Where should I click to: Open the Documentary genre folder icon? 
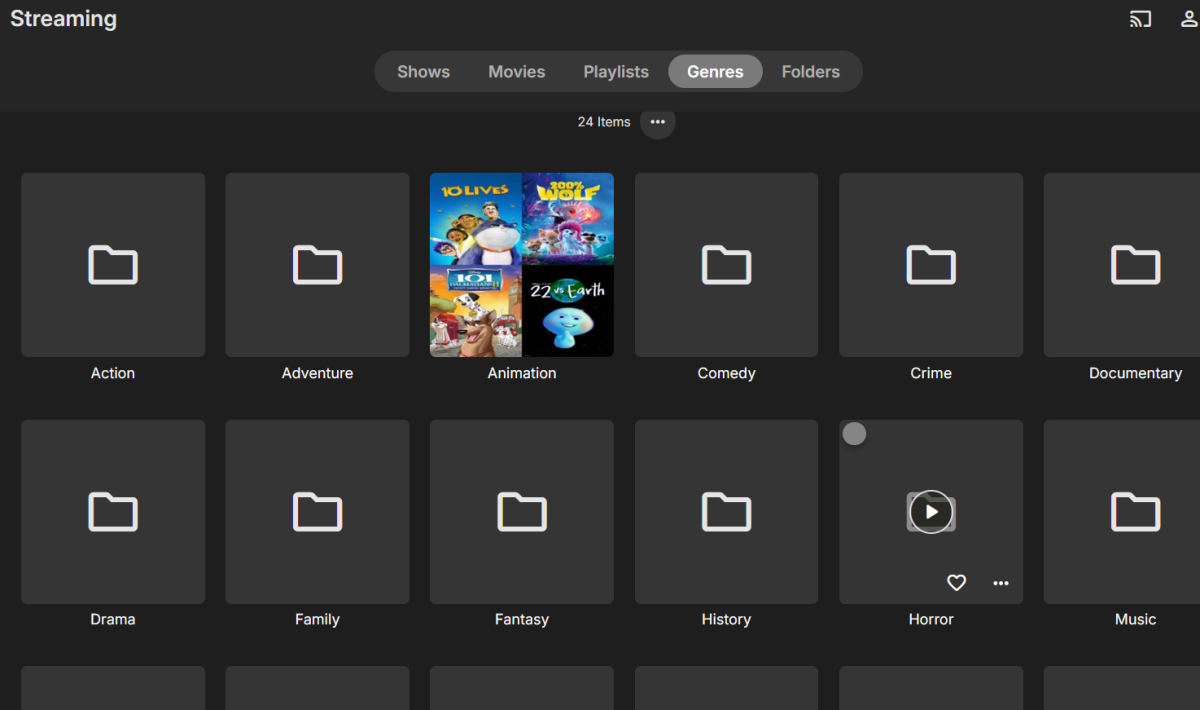coord(1135,265)
